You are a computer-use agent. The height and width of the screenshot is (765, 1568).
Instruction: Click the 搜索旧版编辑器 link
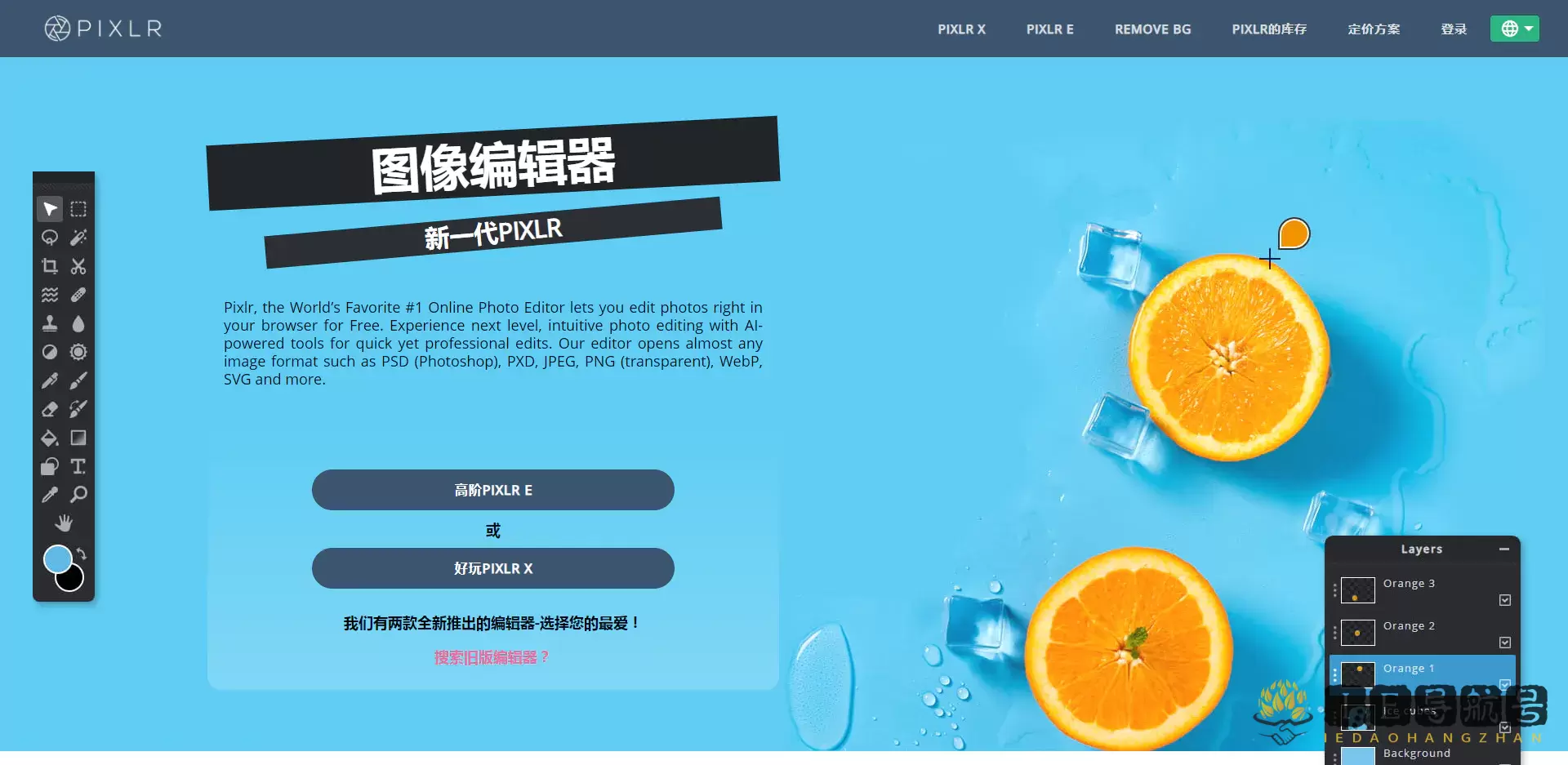pyautogui.click(x=492, y=657)
